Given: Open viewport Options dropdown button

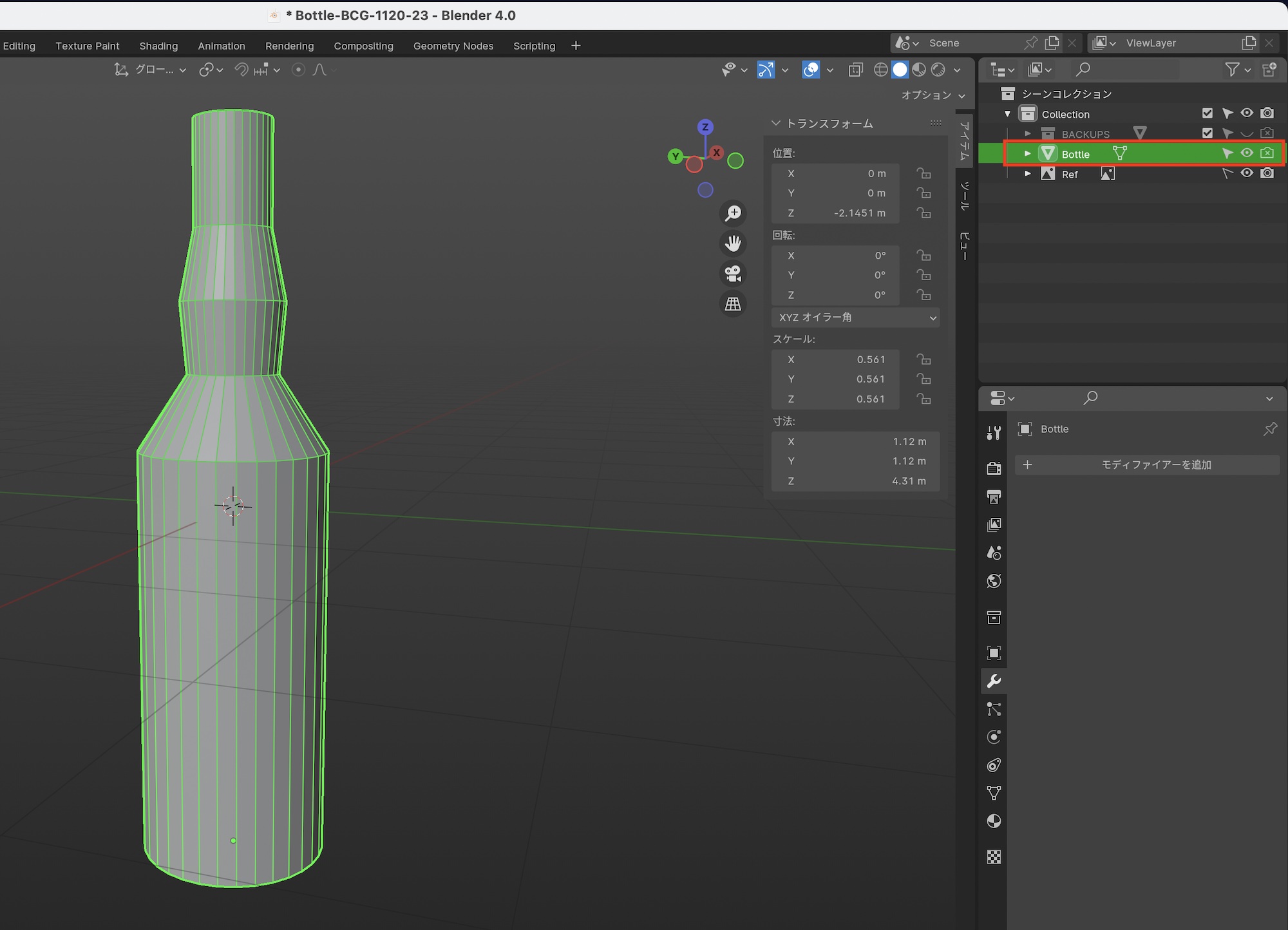Looking at the screenshot, I should coord(933,95).
